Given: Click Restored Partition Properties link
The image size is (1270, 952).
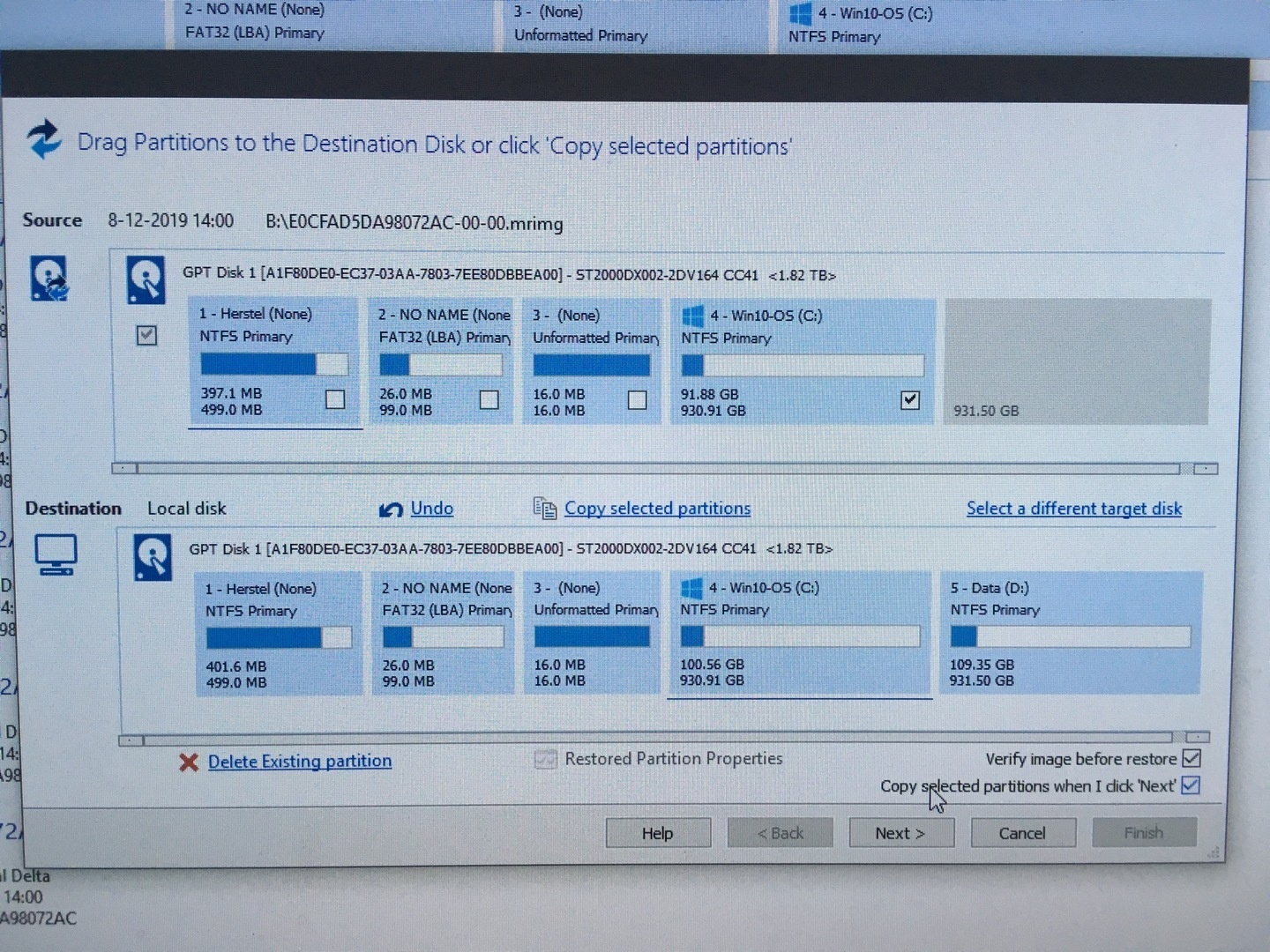Looking at the screenshot, I should pos(674,759).
